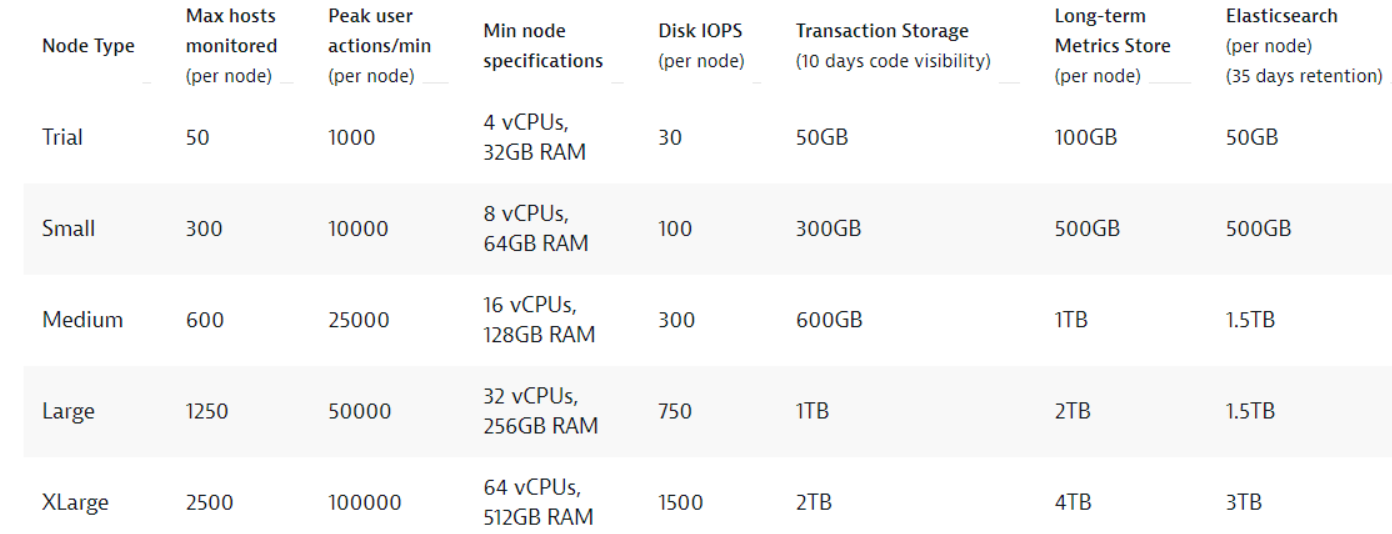Select the "64 vCPUs, 512GB RAM" cell
Viewport: 1392px width, 534px height.
540,502
